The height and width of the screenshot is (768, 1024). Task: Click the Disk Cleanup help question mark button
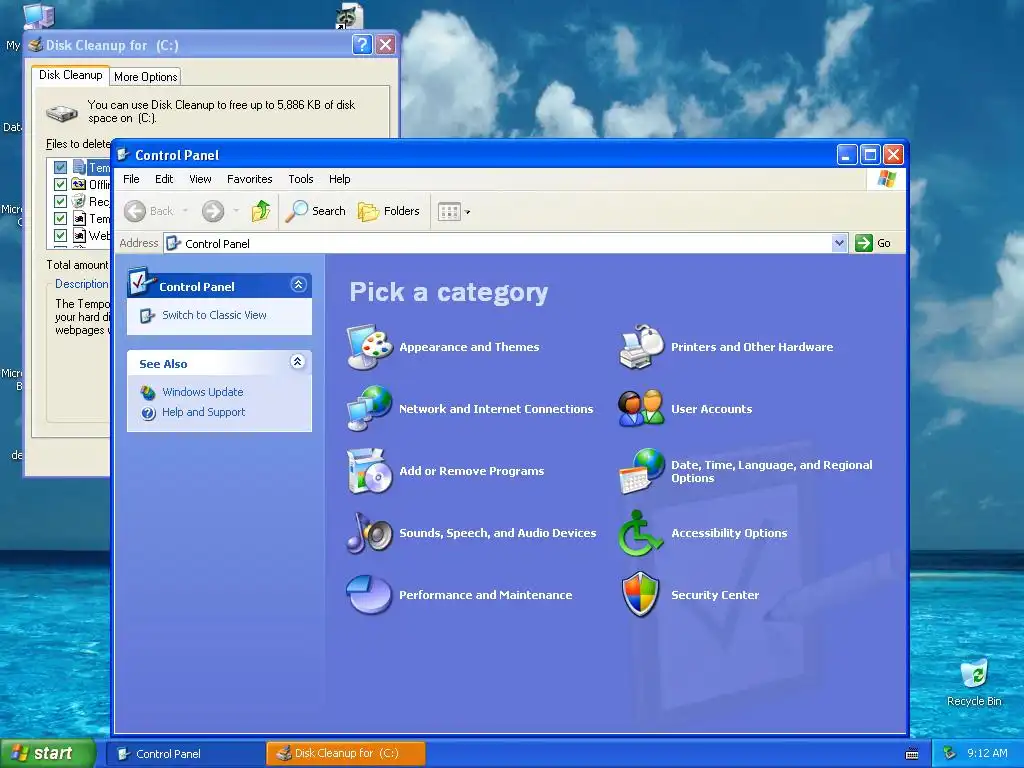click(362, 44)
